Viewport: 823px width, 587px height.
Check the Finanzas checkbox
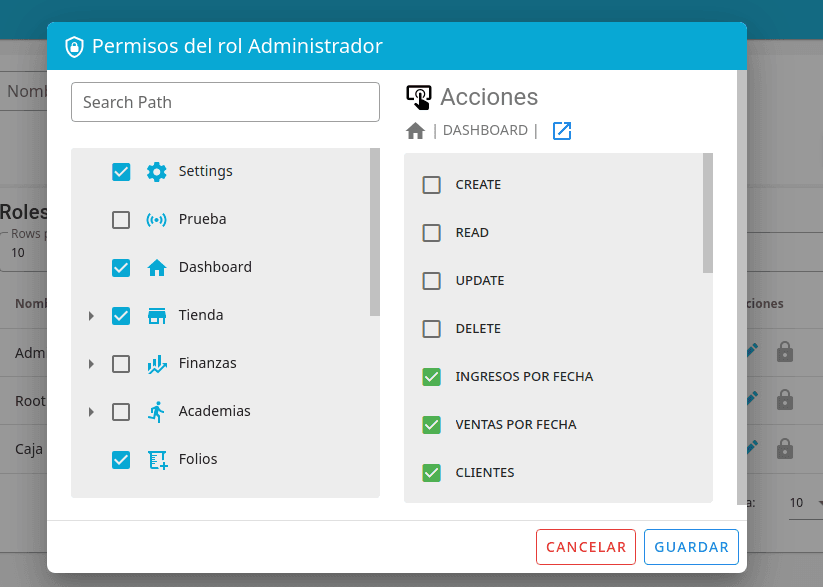[121, 364]
